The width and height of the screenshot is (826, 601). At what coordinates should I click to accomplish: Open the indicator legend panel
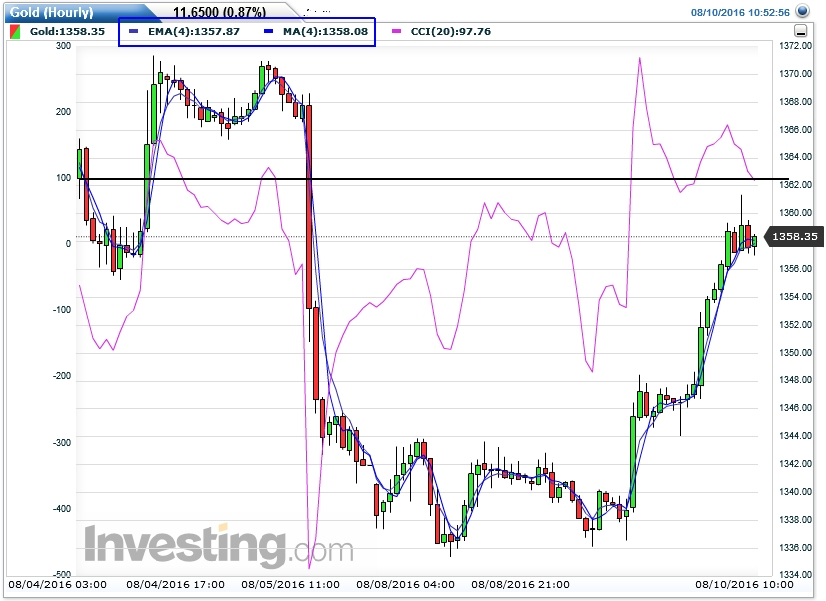[x=248, y=31]
